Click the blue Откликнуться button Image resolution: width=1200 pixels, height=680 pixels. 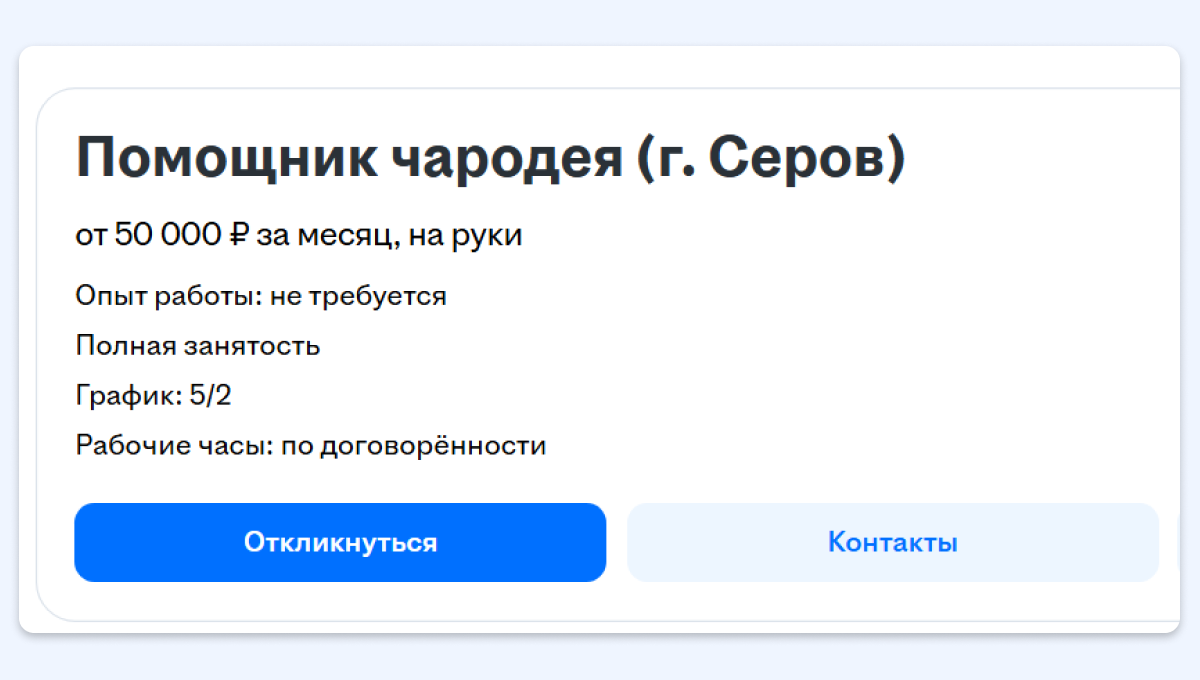tap(340, 542)
